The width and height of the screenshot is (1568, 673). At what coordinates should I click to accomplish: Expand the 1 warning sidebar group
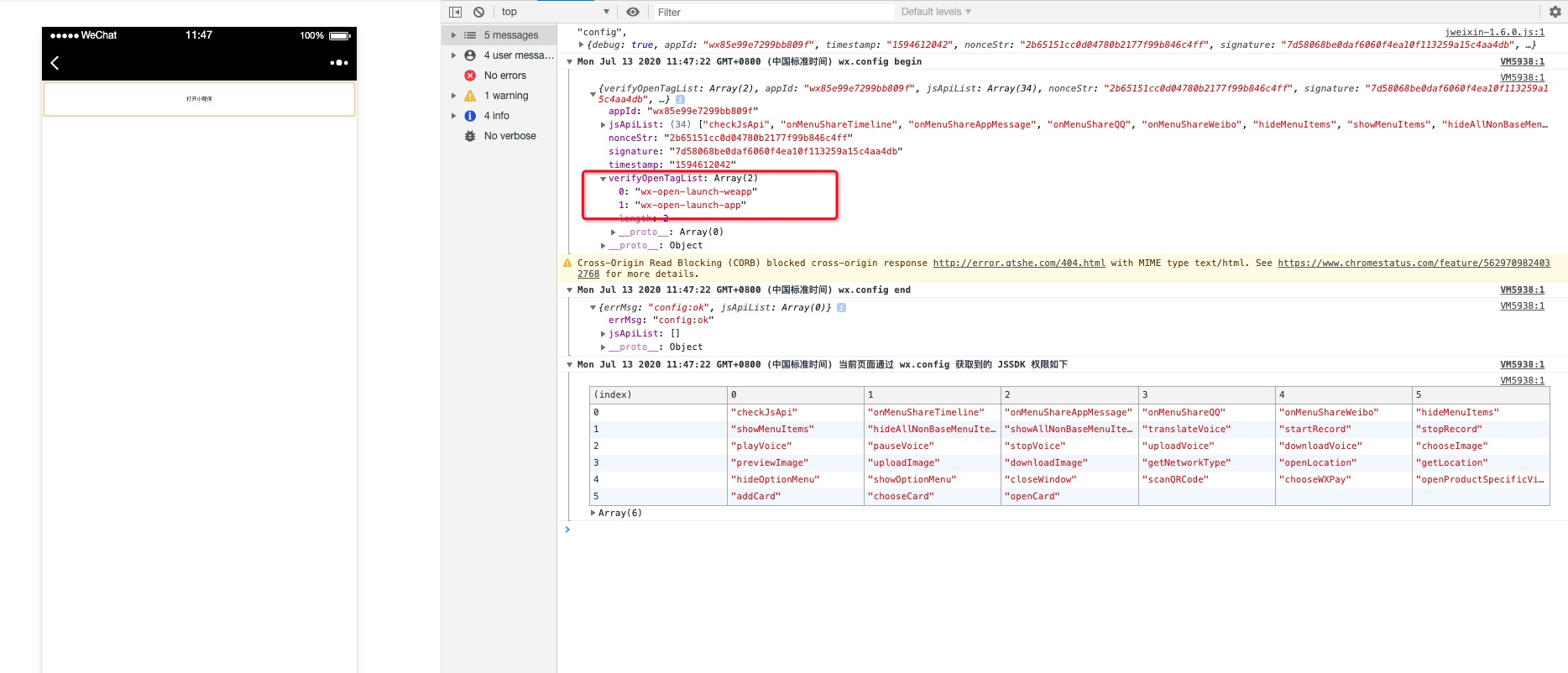pos(454,96)
